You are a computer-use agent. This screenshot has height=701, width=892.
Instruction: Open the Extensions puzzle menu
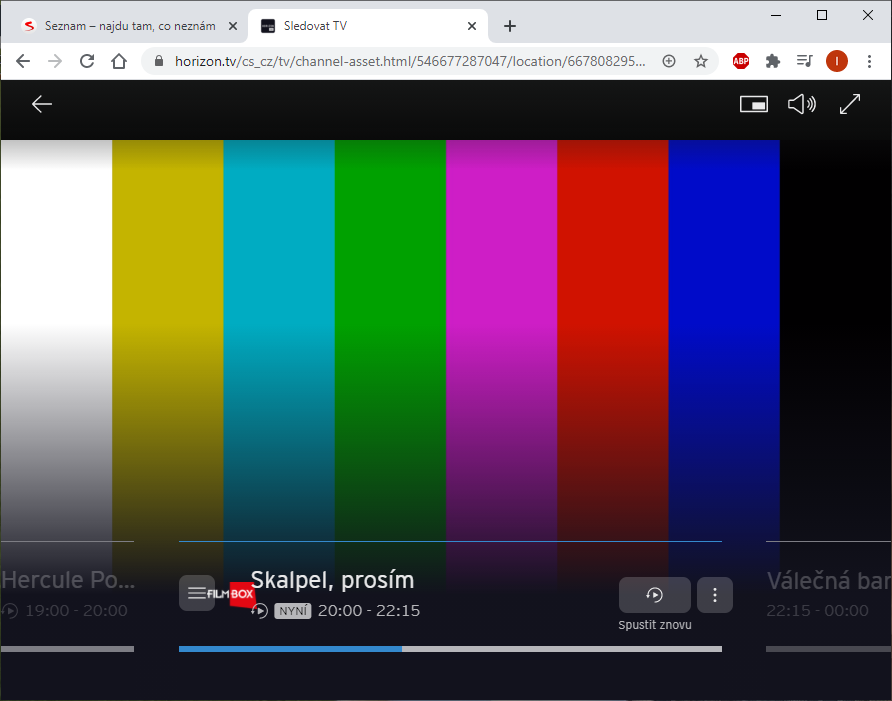[773, 61]
